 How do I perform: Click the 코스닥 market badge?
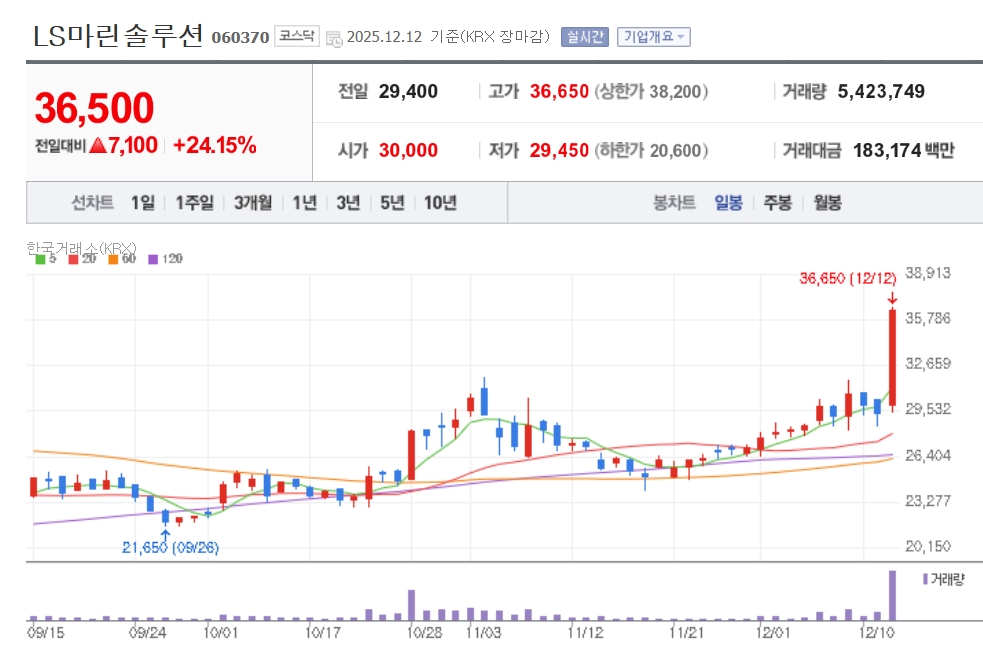tap(297, 36)
